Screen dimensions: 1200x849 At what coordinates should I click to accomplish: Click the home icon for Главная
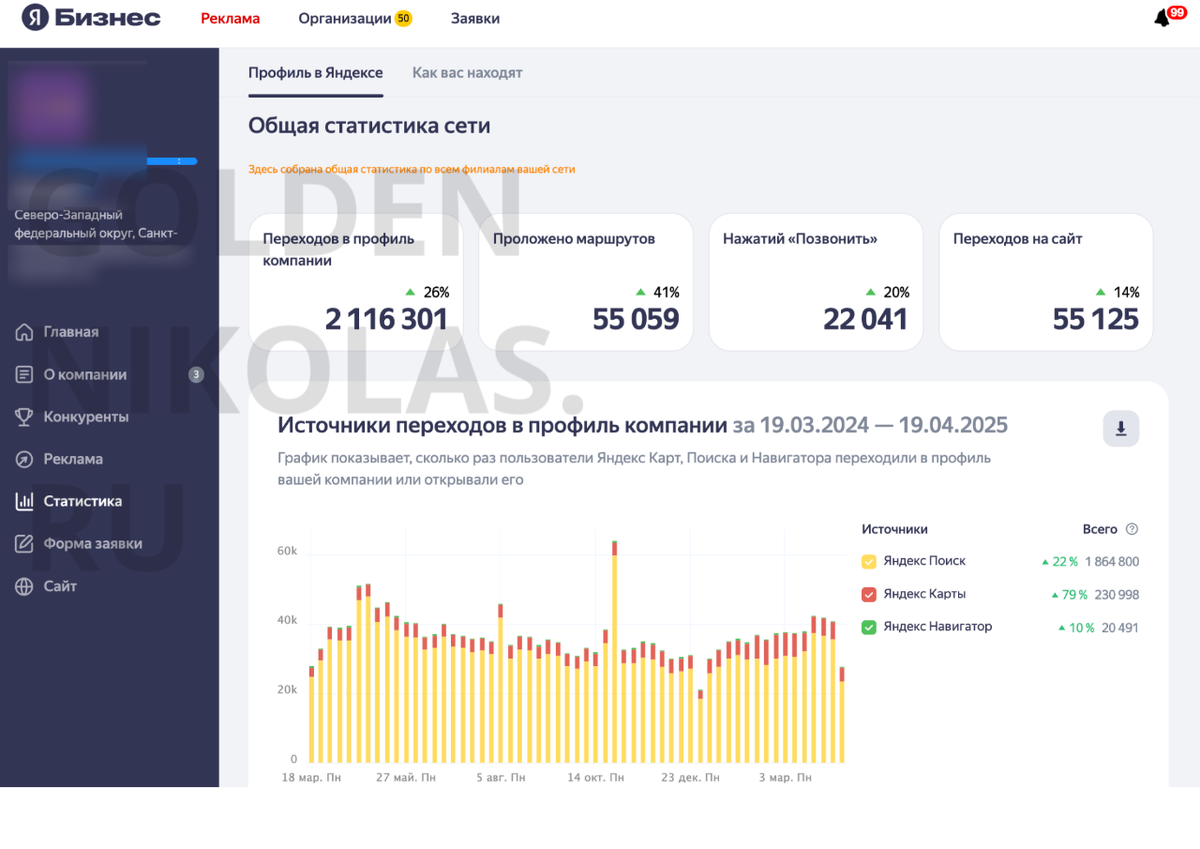24,332
